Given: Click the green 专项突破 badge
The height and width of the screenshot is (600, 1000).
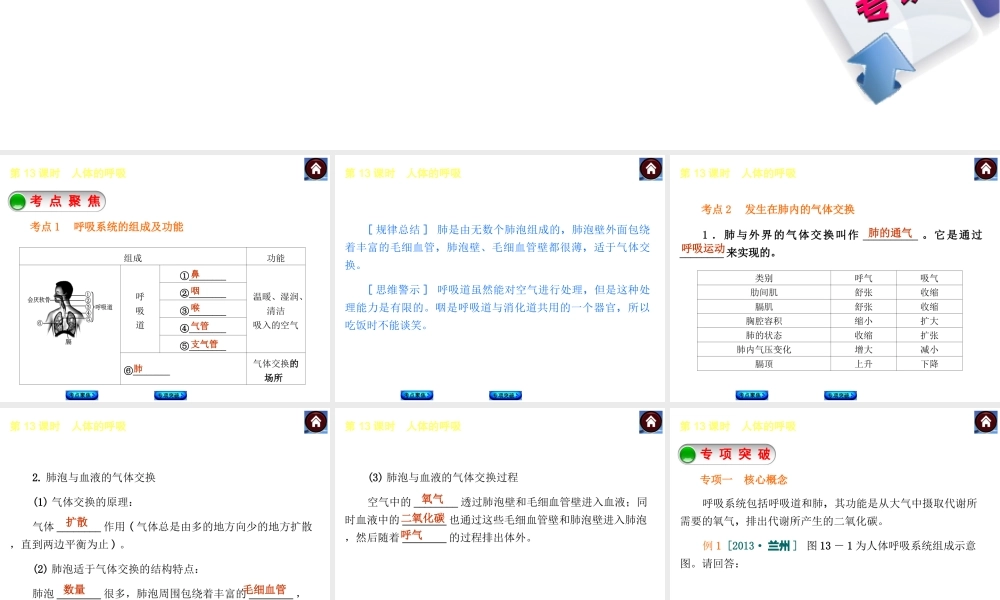Looking at the screenshot, I should coord(727,454).
